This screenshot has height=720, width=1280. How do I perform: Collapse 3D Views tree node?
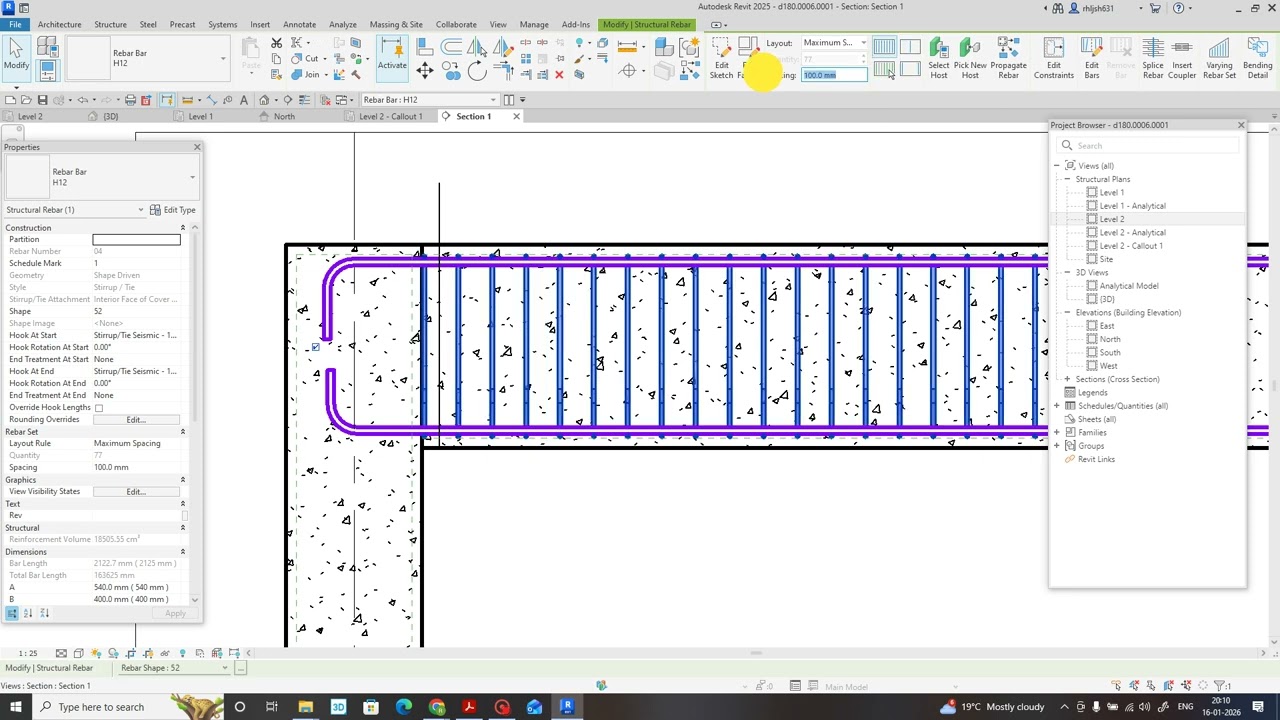1067,272
